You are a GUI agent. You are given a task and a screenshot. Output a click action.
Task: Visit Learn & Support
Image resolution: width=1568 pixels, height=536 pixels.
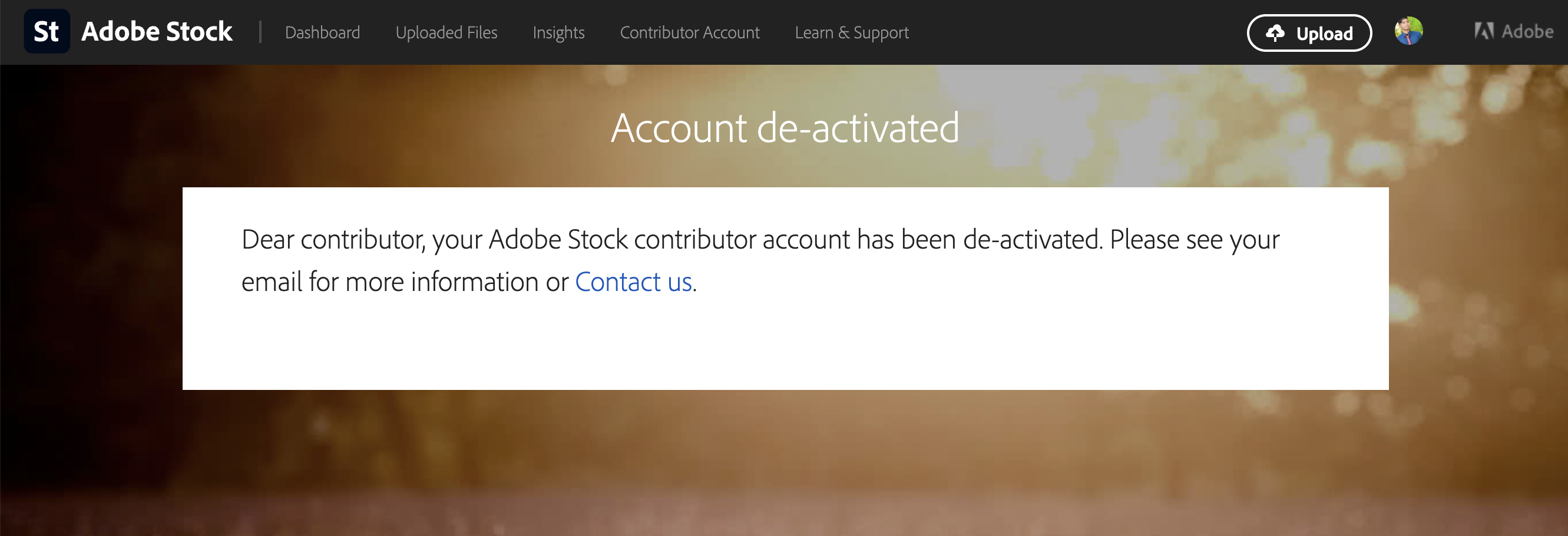pos(852,32)
